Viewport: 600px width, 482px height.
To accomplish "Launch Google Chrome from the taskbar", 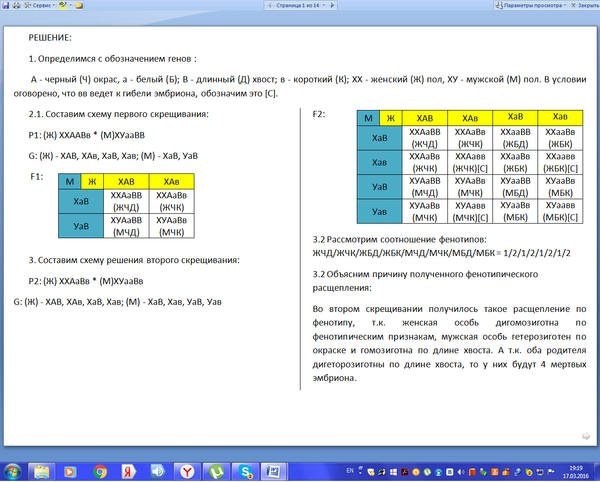I will (100, 470).
